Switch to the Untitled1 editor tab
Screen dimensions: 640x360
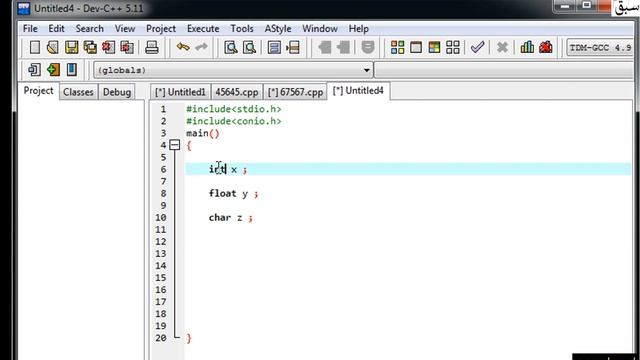click(180, 92)
